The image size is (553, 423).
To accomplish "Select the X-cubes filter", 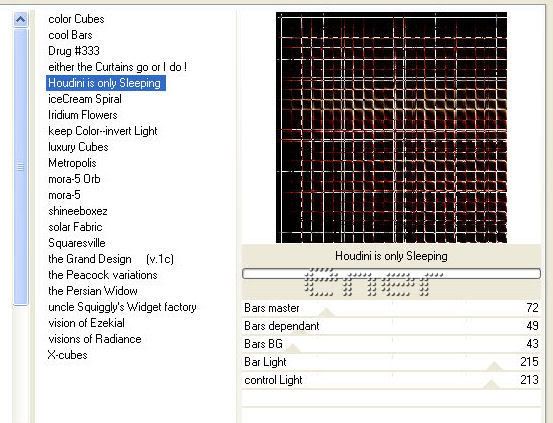I will tap(67, 355).
